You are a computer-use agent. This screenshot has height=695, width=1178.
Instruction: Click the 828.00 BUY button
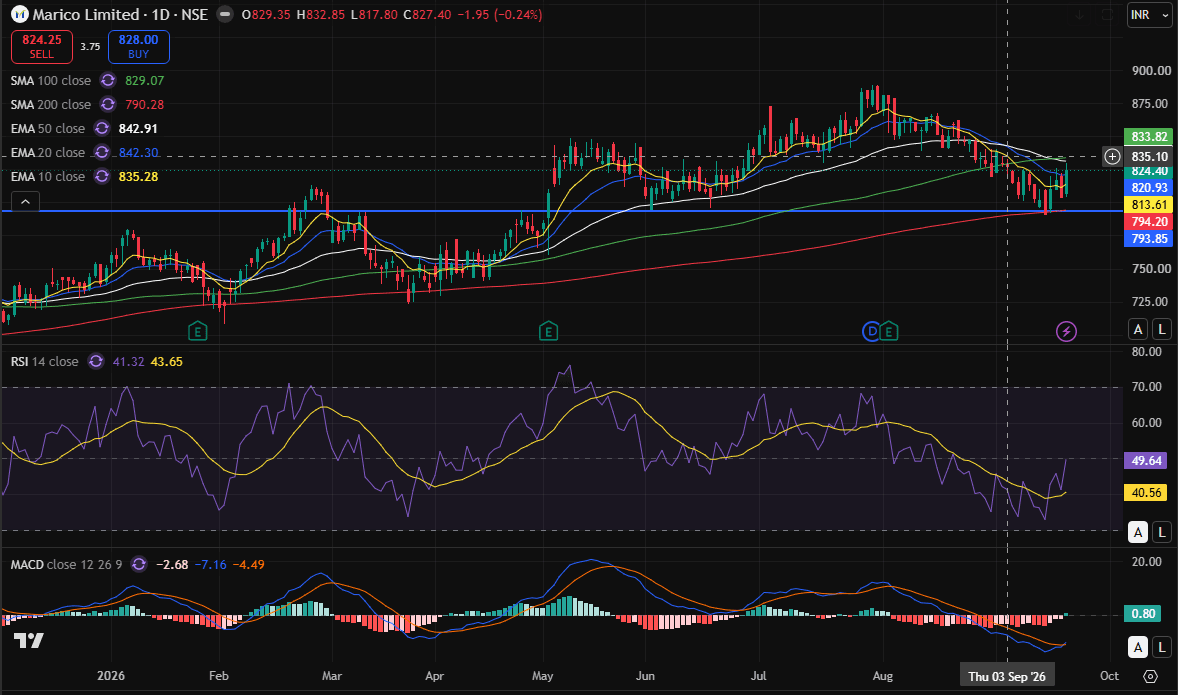pos(139,47)
